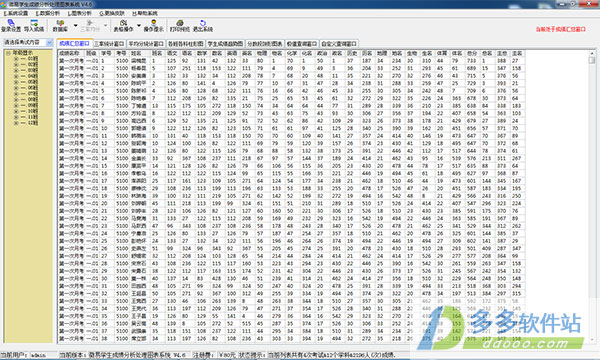The width and height of the screenshot is (600, 360).
Task: Expand the 12班 tree node
Action: [x=16, y=123]
